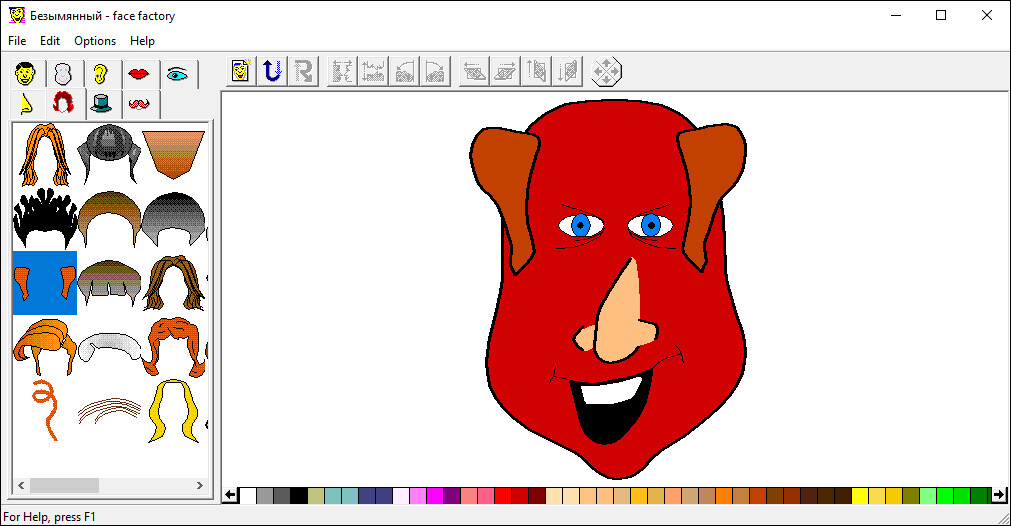Click the skew downward toolbar icon

pyautogui.click(x=567, y=70)
